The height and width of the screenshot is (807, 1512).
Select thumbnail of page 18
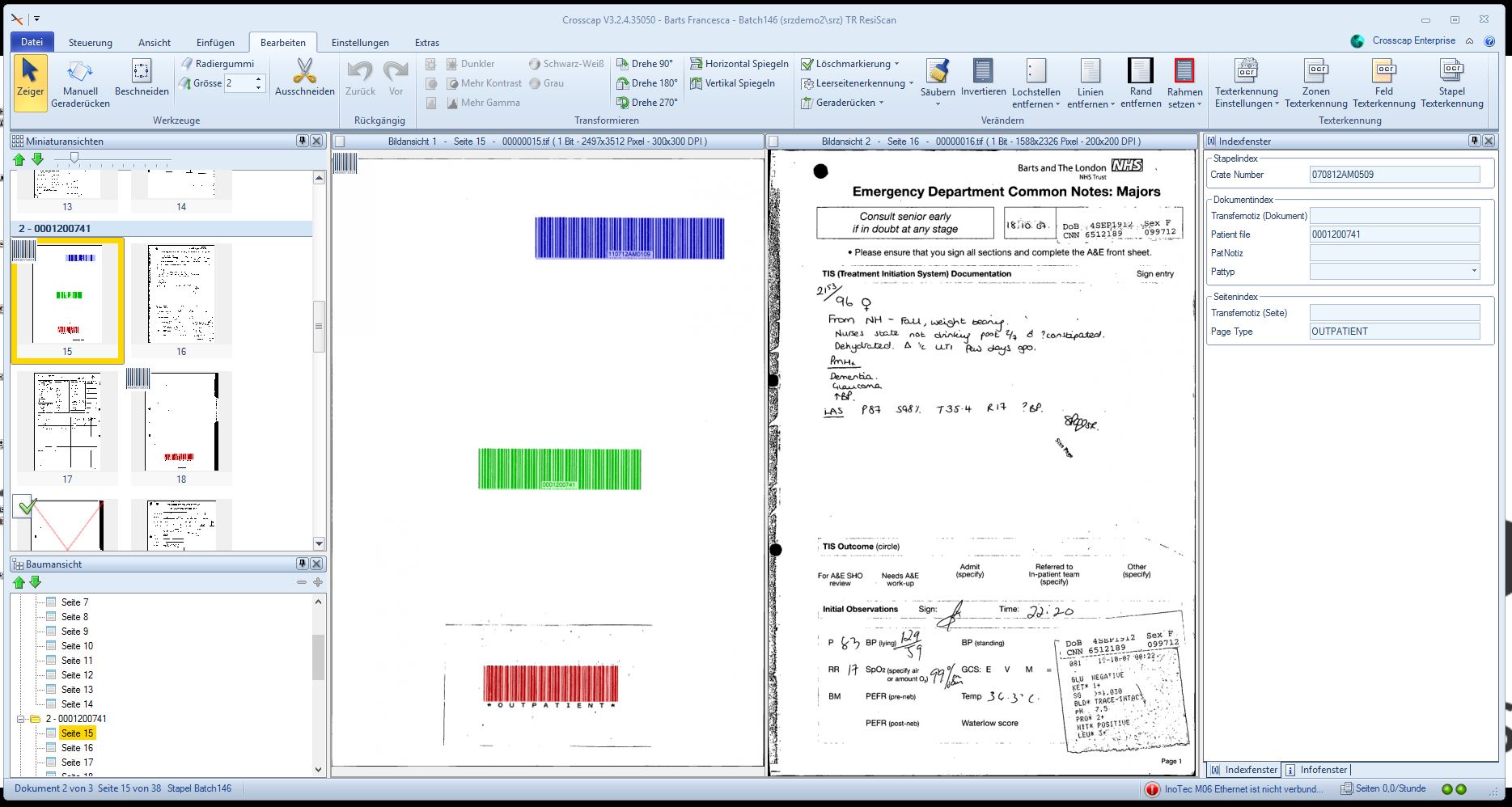[x=181, y=421]
